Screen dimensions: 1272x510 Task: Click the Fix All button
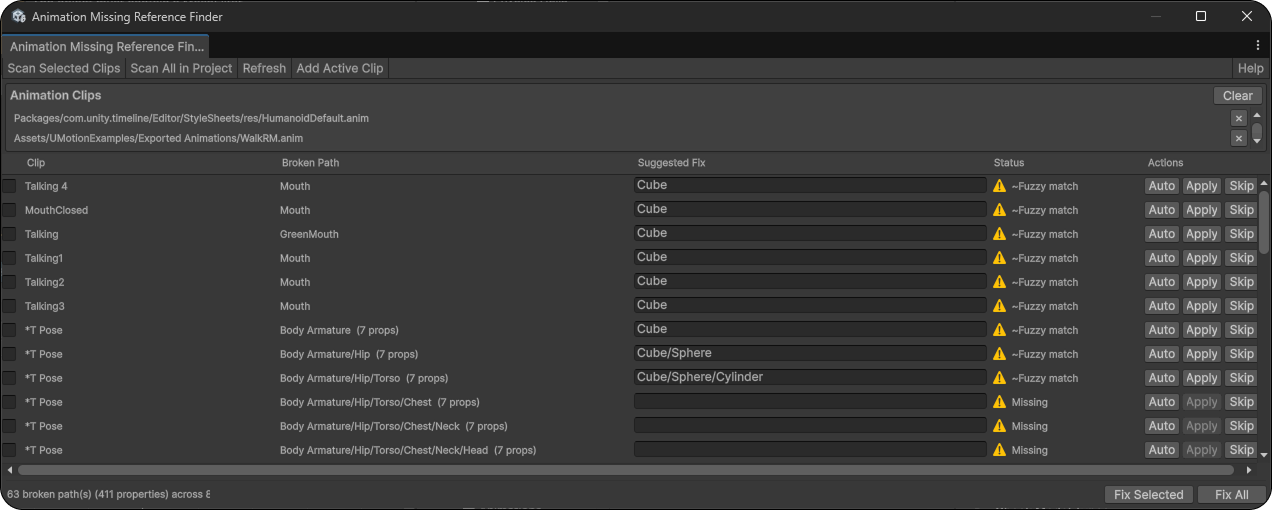pos(1231,494)
